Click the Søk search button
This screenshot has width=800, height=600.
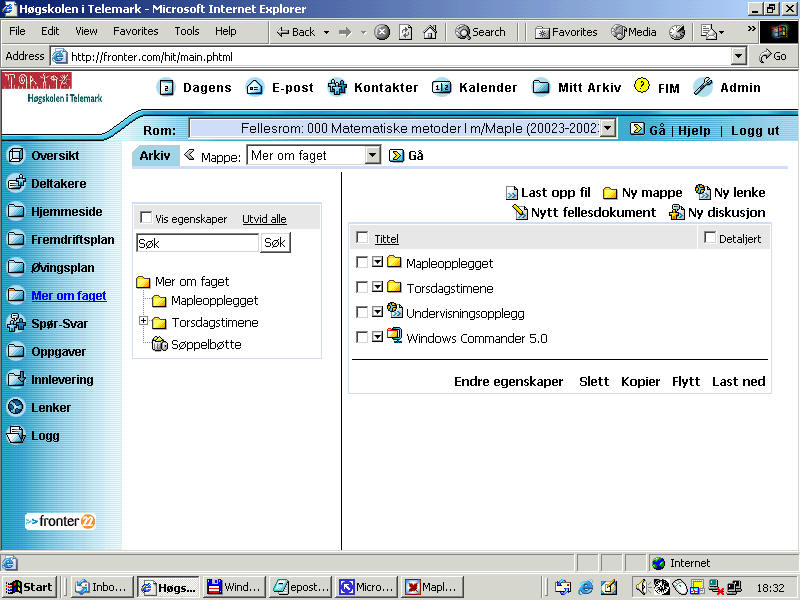click(276, 243)
